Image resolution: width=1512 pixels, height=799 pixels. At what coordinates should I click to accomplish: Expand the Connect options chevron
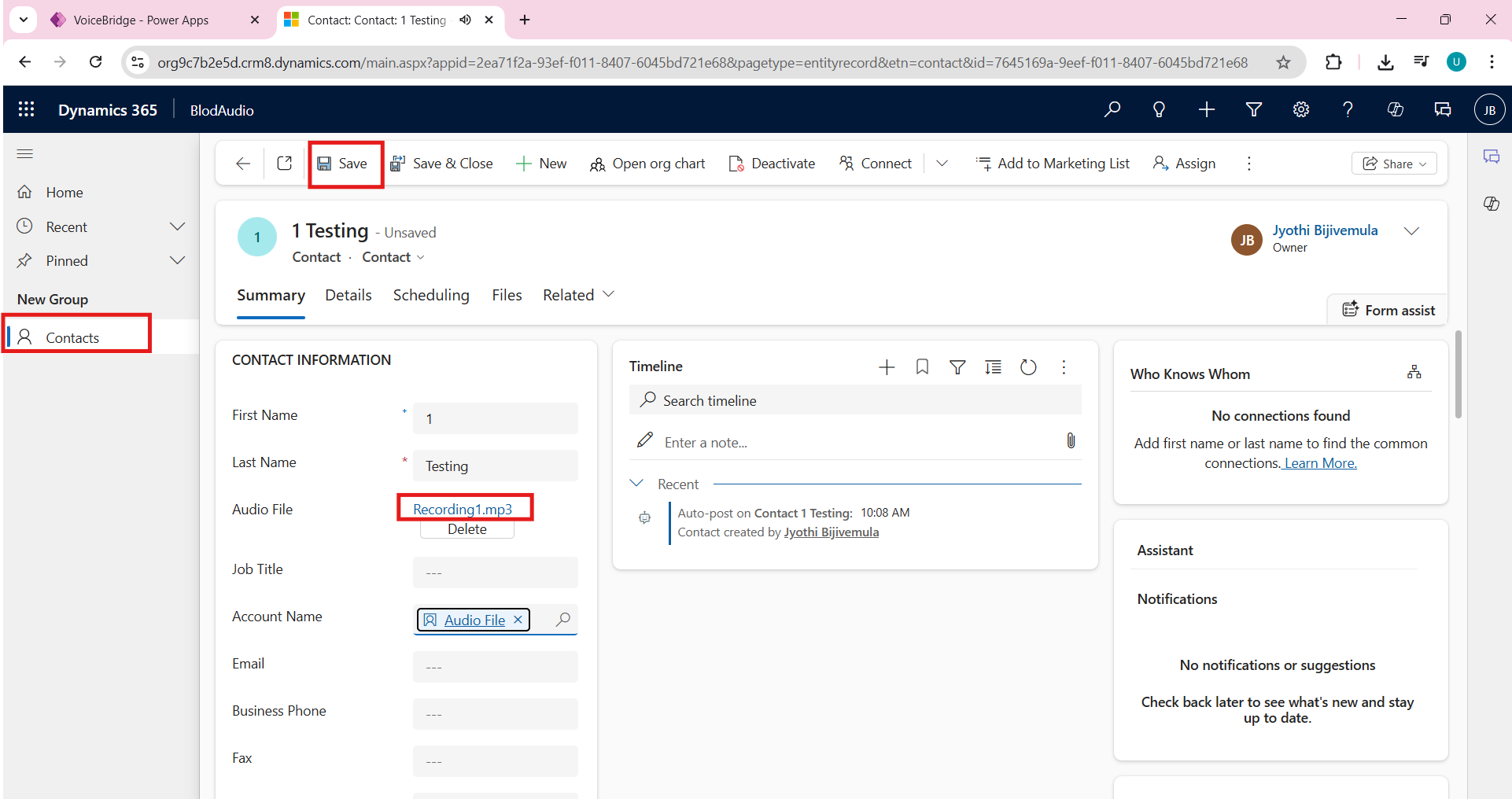pyautogui.click(x=942, y=164)
